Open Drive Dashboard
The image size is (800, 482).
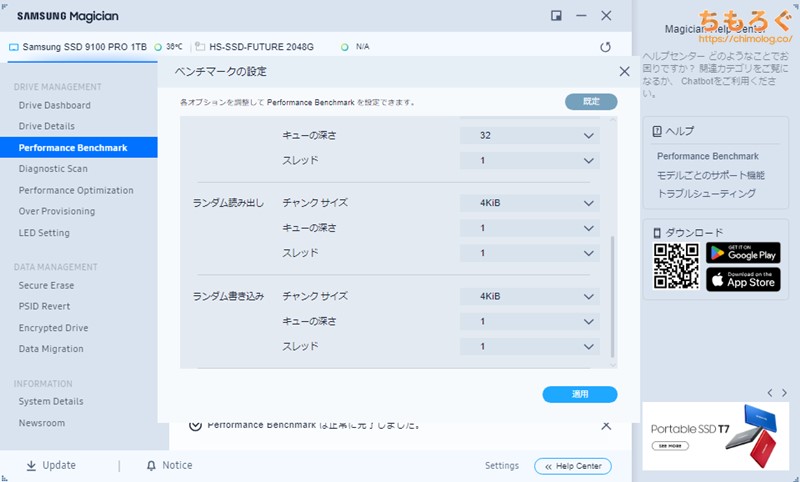pos(55,105)
